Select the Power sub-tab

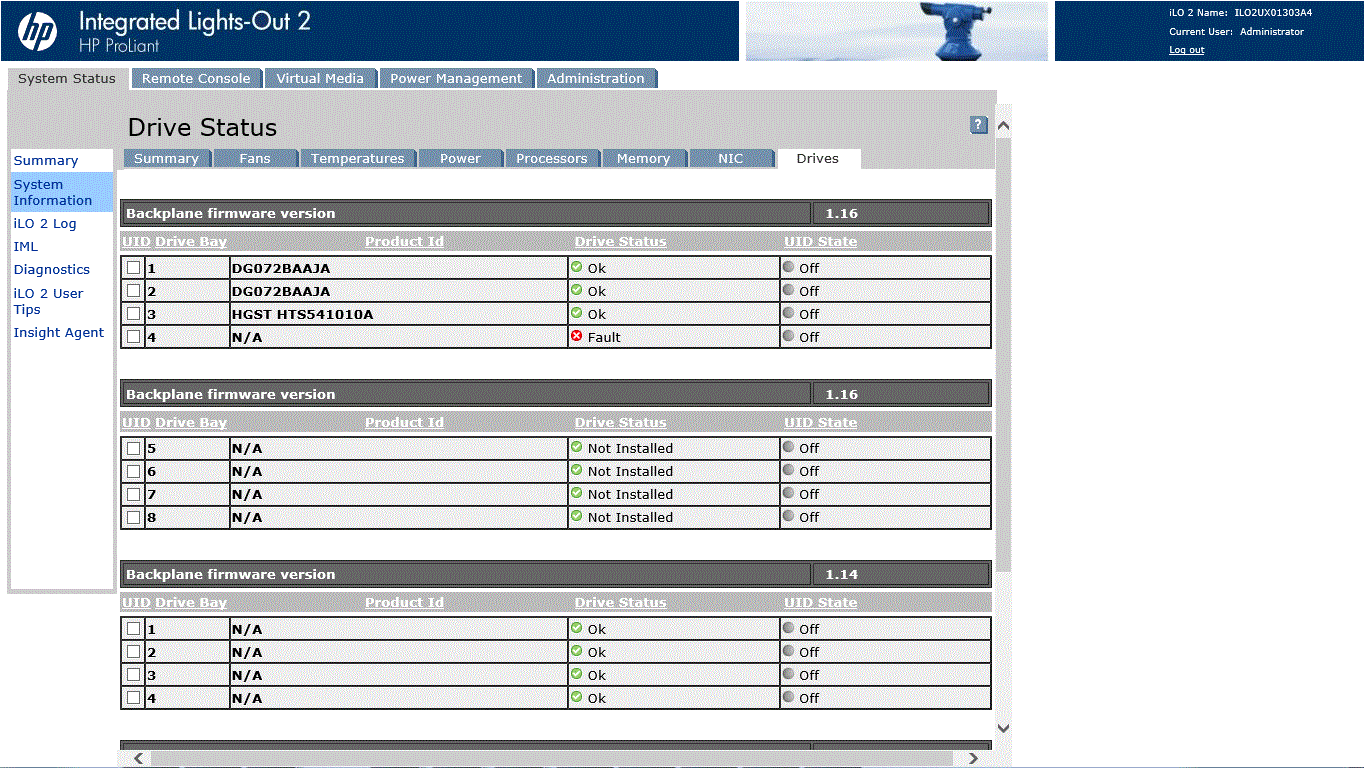click(x=460, y=158)
